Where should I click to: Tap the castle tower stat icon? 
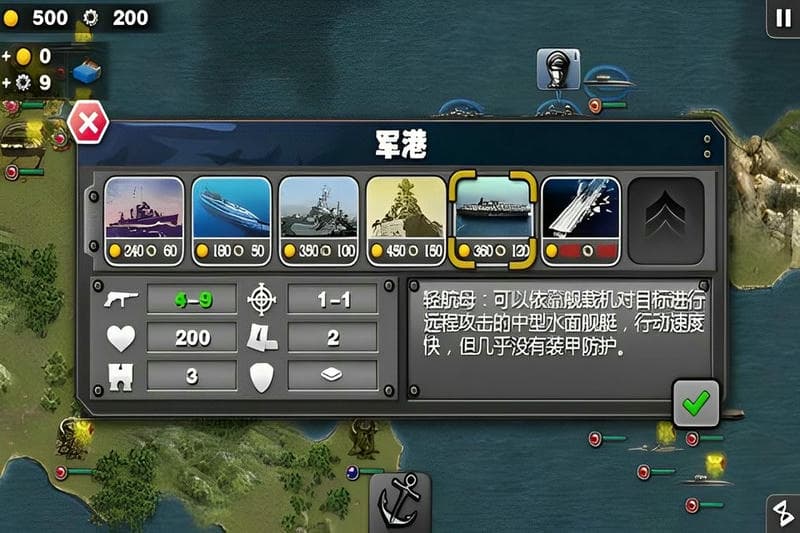click(x=121, y=377)
